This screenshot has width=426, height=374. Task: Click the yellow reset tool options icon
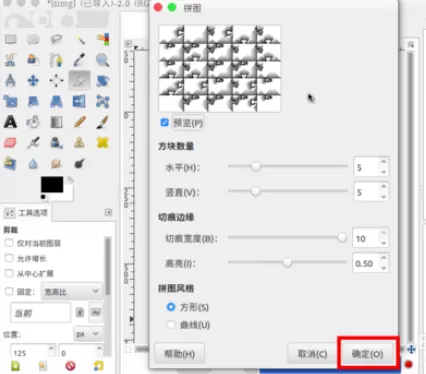(x=98, y=366)
